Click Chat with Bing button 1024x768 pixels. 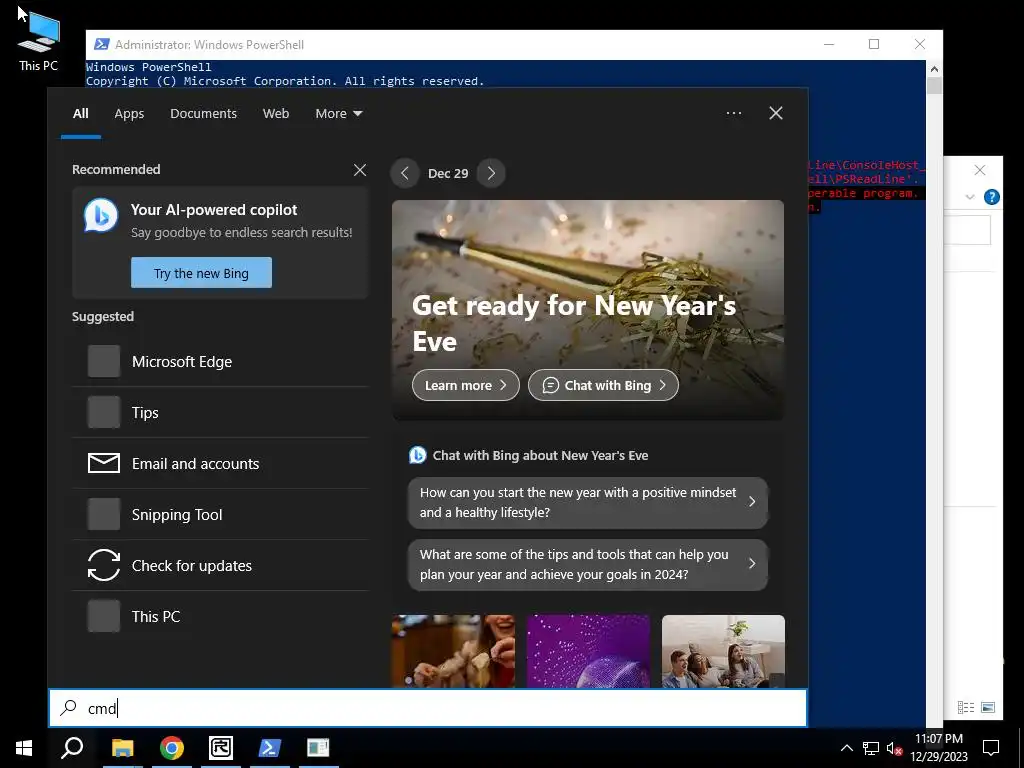pos(603,385)
